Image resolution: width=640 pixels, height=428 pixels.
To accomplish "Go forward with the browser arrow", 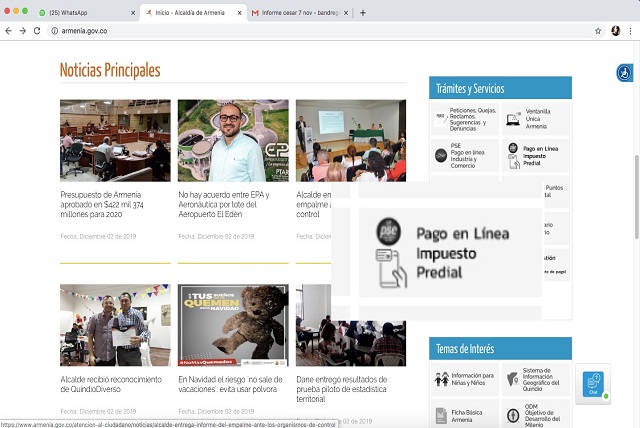I will tap(23, 31).
